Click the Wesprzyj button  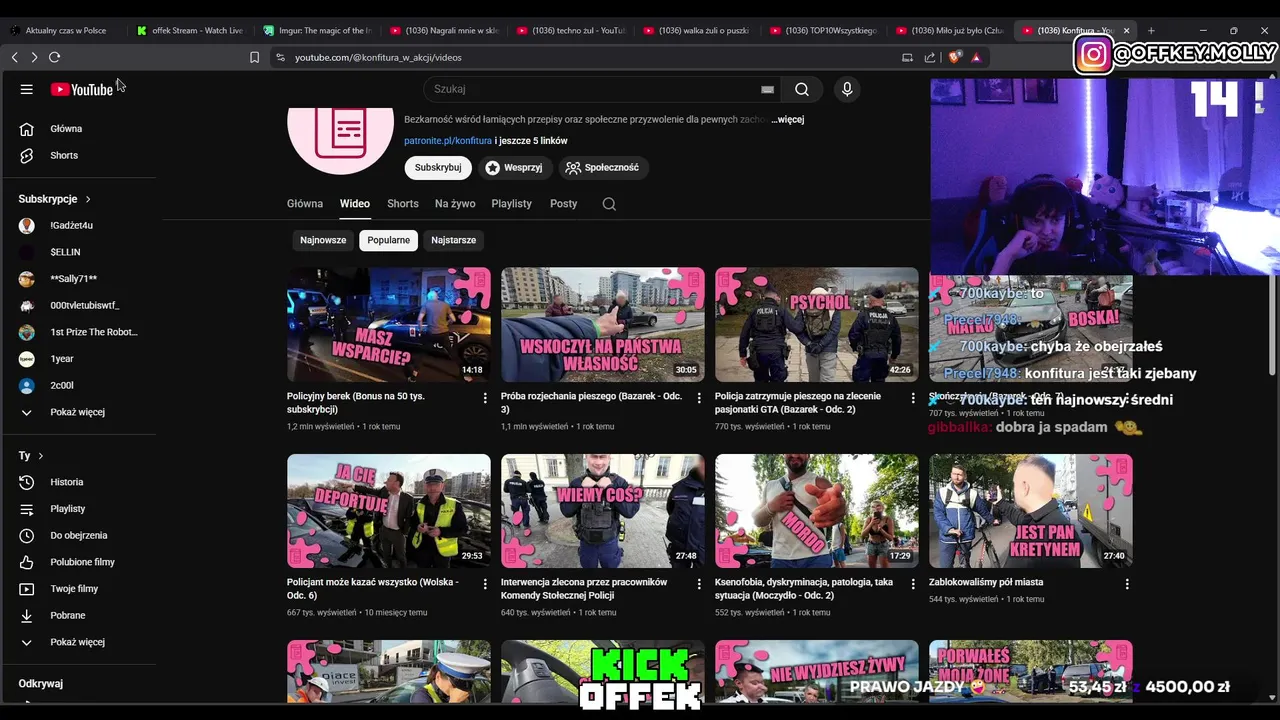coord(514,168)
